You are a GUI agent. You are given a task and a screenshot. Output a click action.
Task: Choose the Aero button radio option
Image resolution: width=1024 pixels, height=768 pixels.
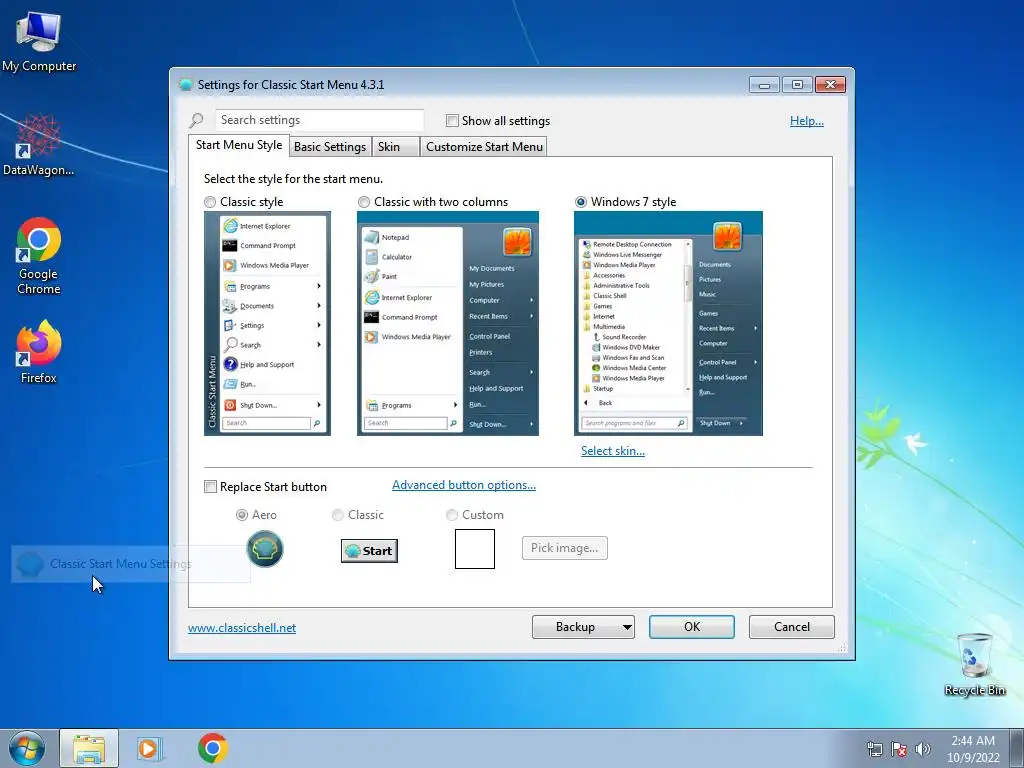(242, 515)
